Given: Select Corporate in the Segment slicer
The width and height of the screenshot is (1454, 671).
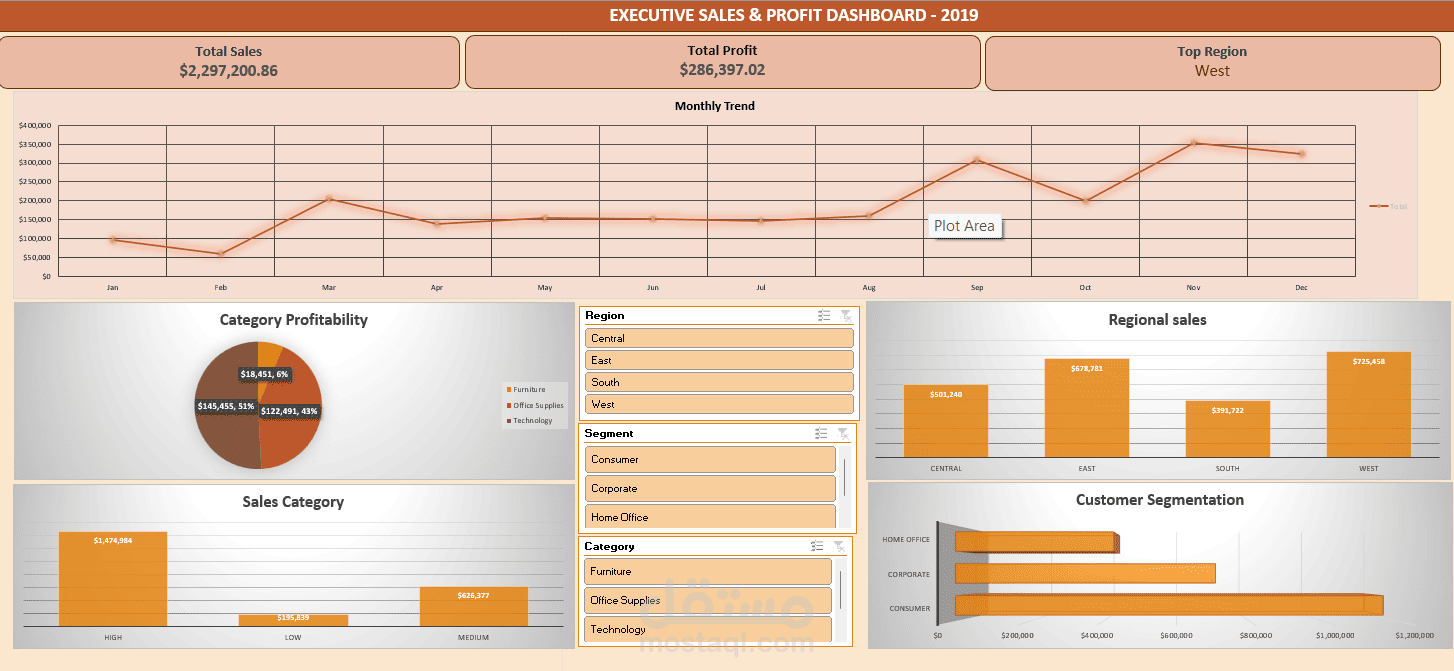Looking at the screenshot, I should [x=710, y=488].
